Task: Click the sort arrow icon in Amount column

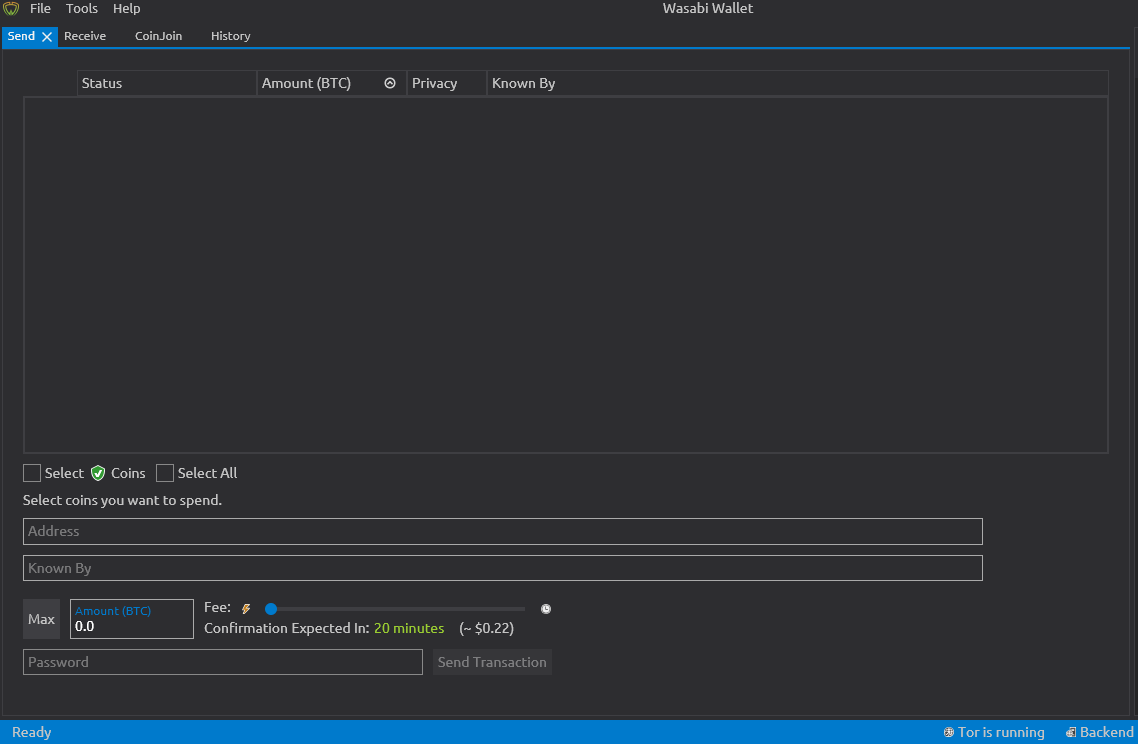Action: (x=390, y=83)
